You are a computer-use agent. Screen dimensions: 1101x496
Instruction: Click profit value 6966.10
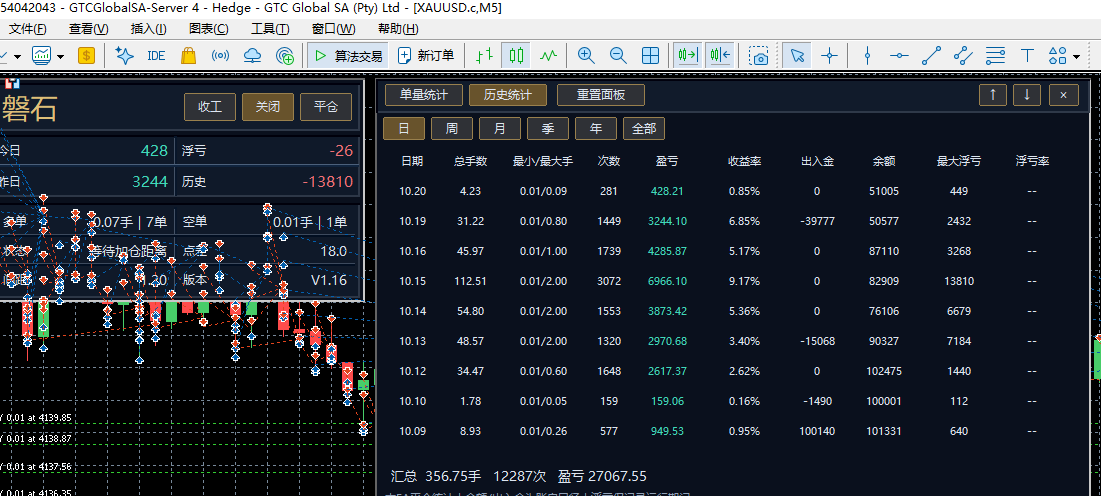click(667, 281)
